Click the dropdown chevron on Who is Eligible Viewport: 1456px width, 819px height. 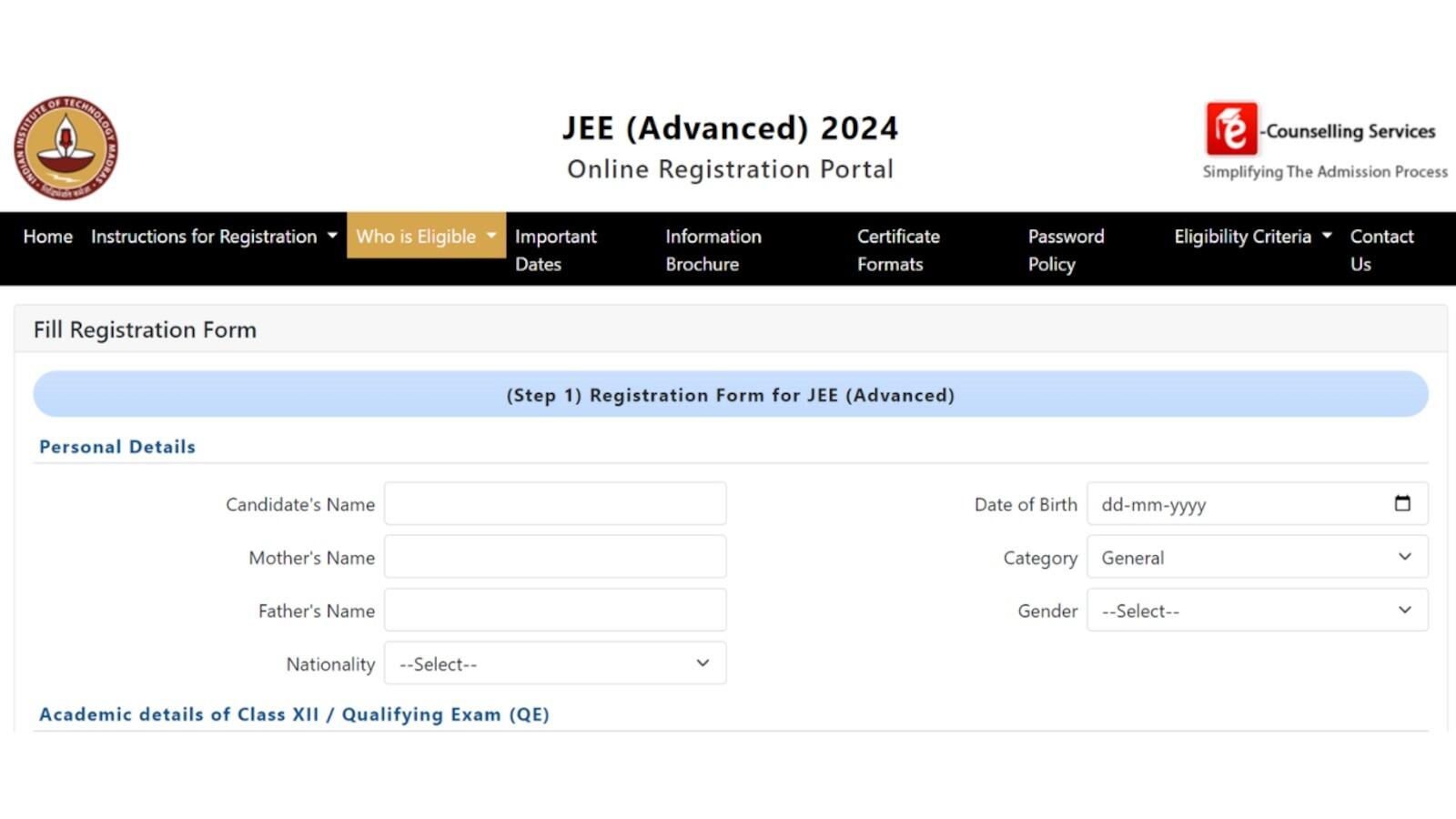(x=489, y=237)
